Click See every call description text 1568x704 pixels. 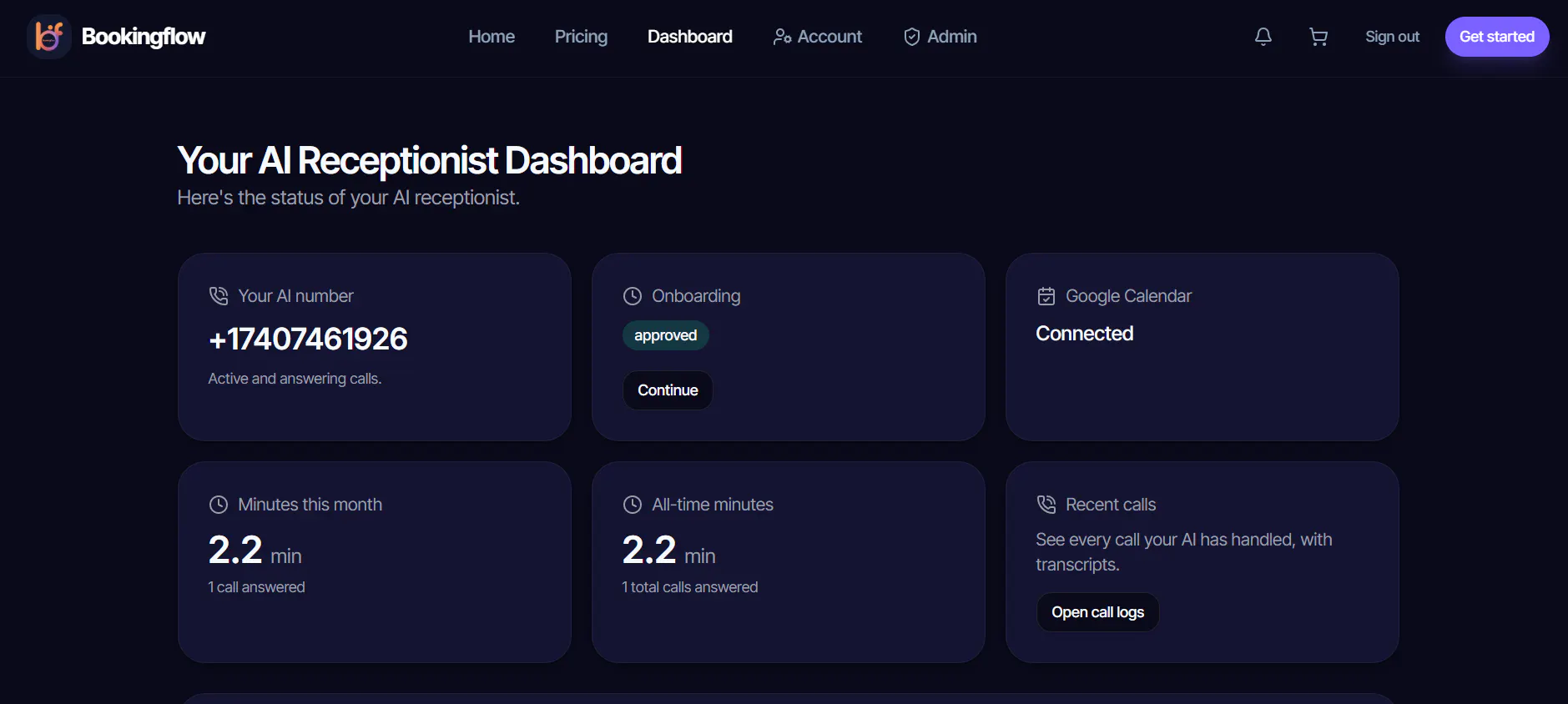1184,552
